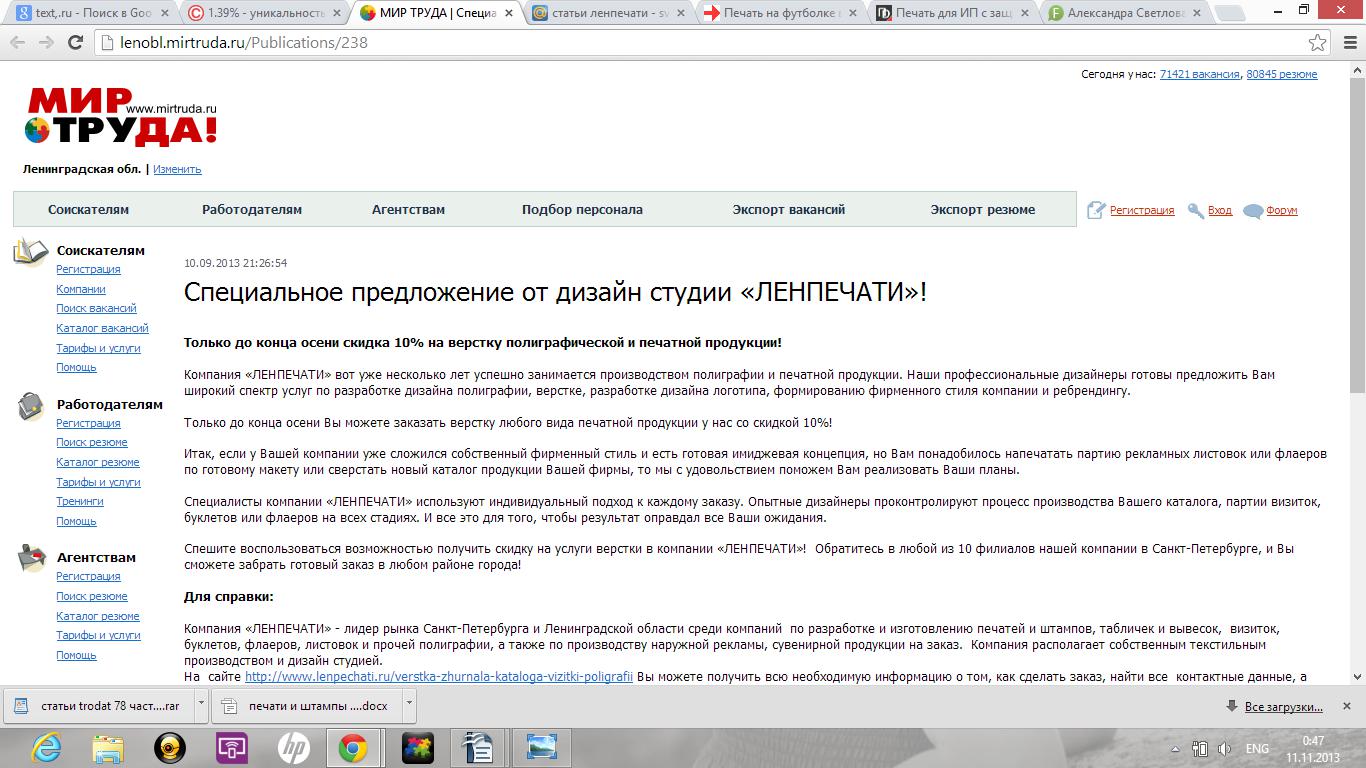Viewport: 1366px width, 768px height.
Task: Click the МИР ТРУДА logo
Action: coord(121,116)
